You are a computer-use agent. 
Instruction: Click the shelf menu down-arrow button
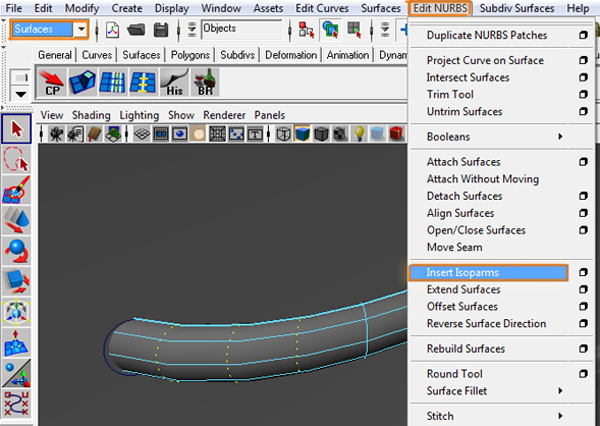point(20,94)
